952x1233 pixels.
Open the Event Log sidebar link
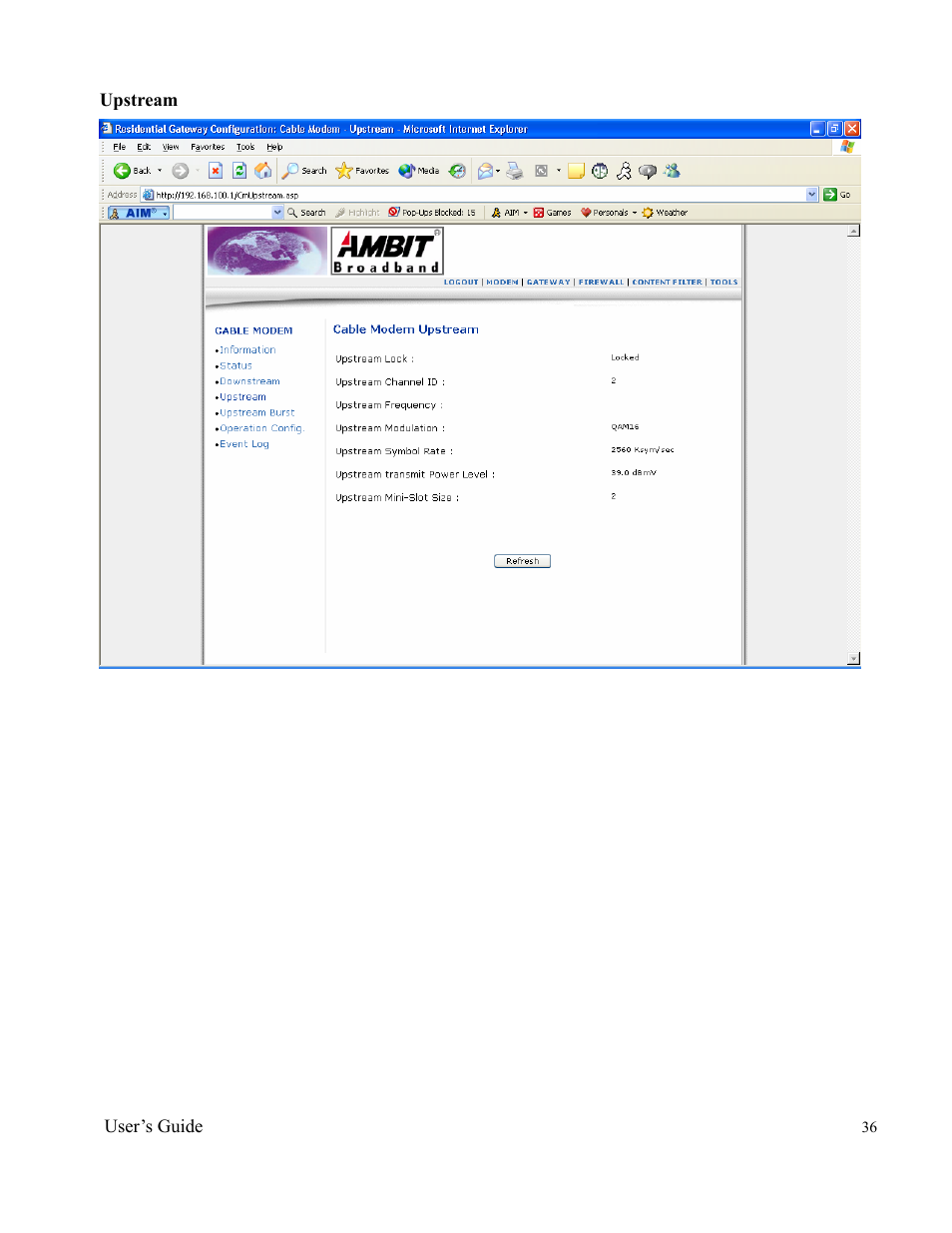click(x=243, y=444)
